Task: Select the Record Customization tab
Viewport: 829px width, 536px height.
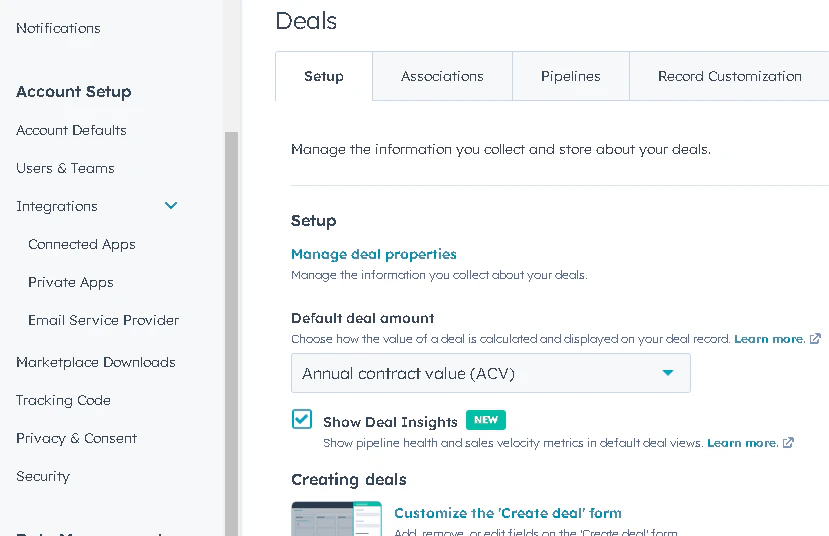Action: coord(730,76)
